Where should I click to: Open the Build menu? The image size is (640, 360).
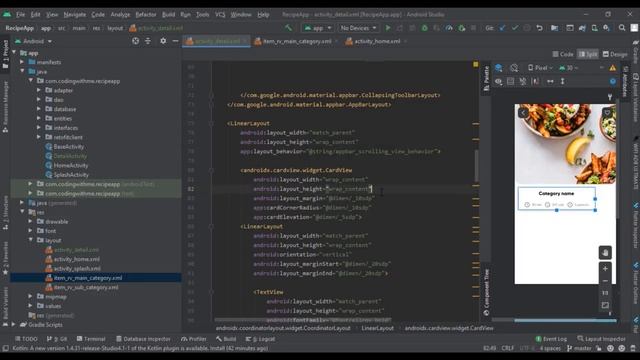pyautogui.click(x=168, y=15)
